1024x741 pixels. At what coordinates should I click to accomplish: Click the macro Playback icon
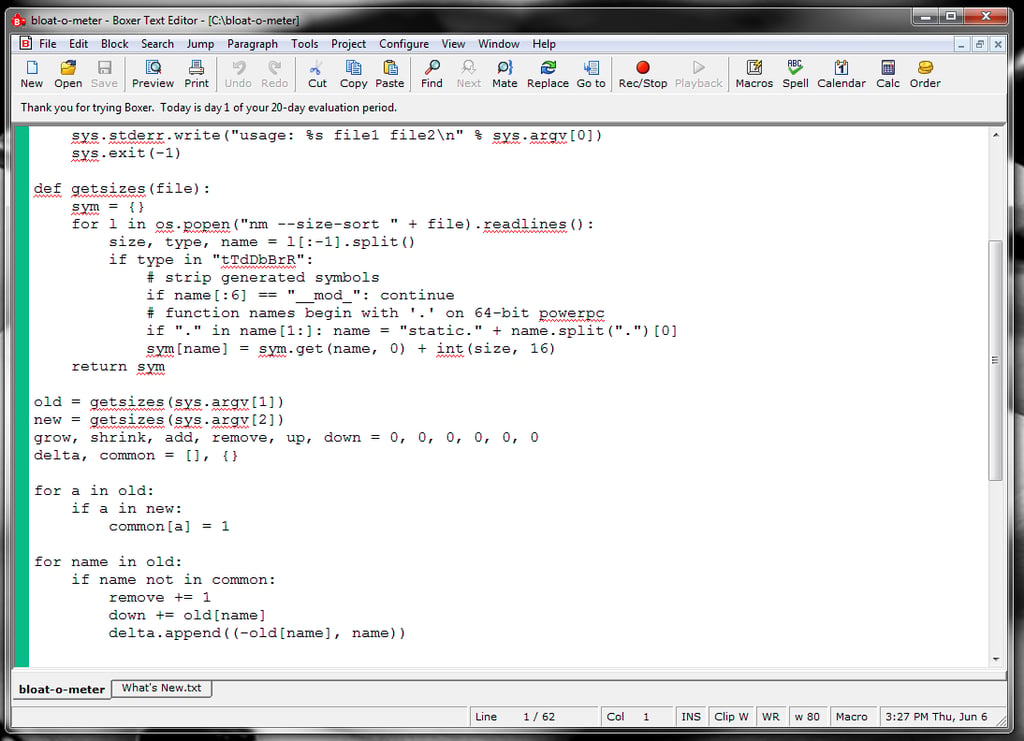(x=698, y=74)
